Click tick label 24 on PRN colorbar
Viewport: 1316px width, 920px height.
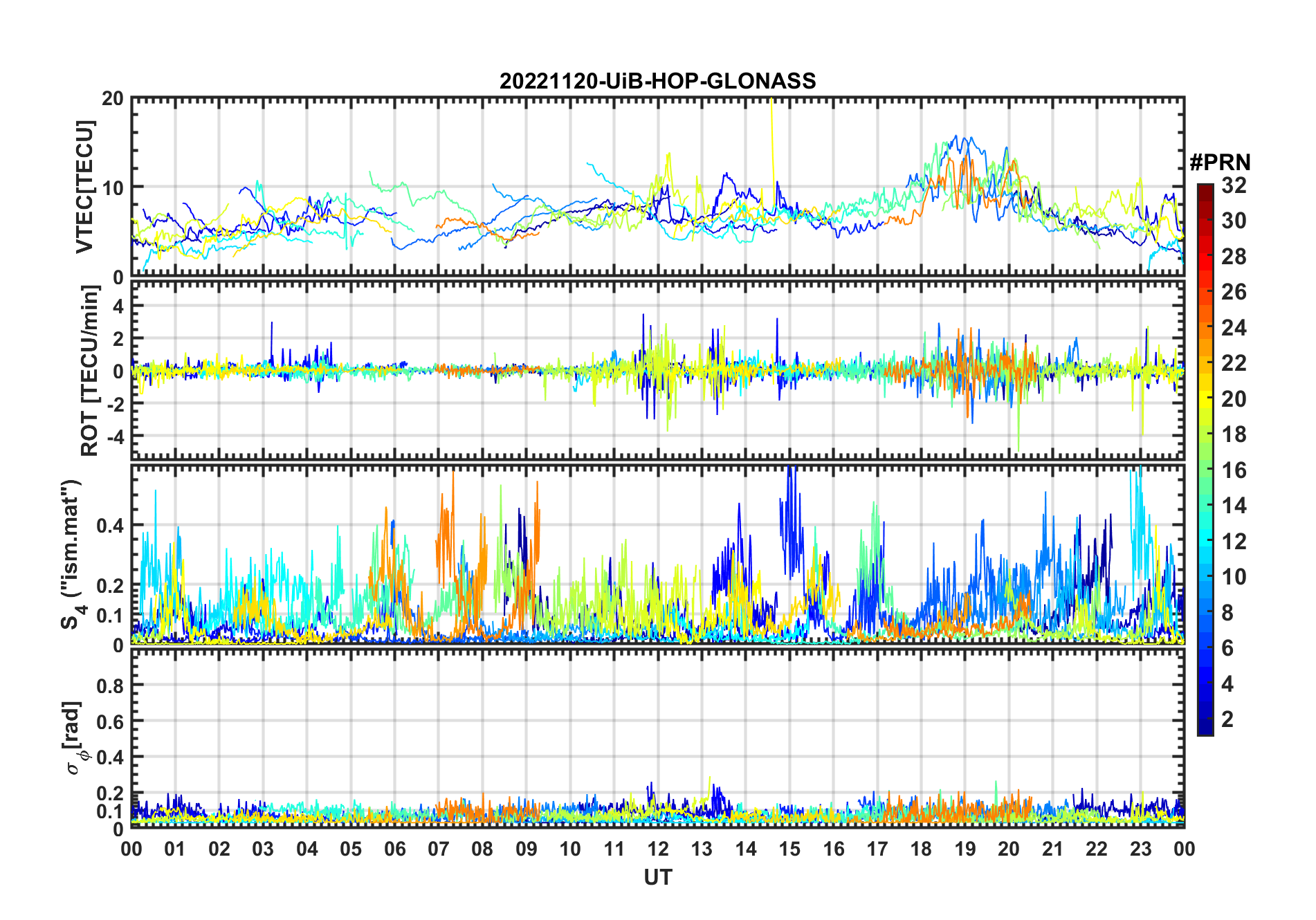click(1234, 328)
